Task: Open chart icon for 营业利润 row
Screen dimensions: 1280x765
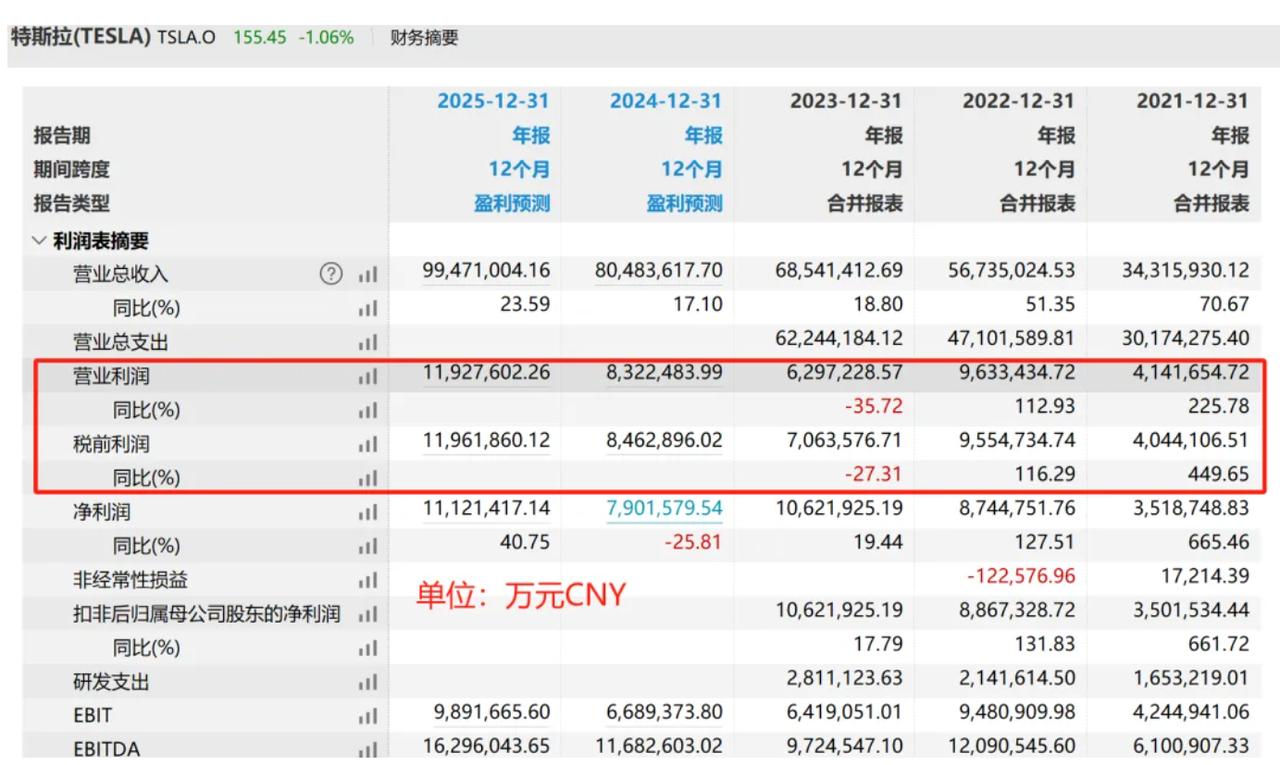Action: pos(368,377)
